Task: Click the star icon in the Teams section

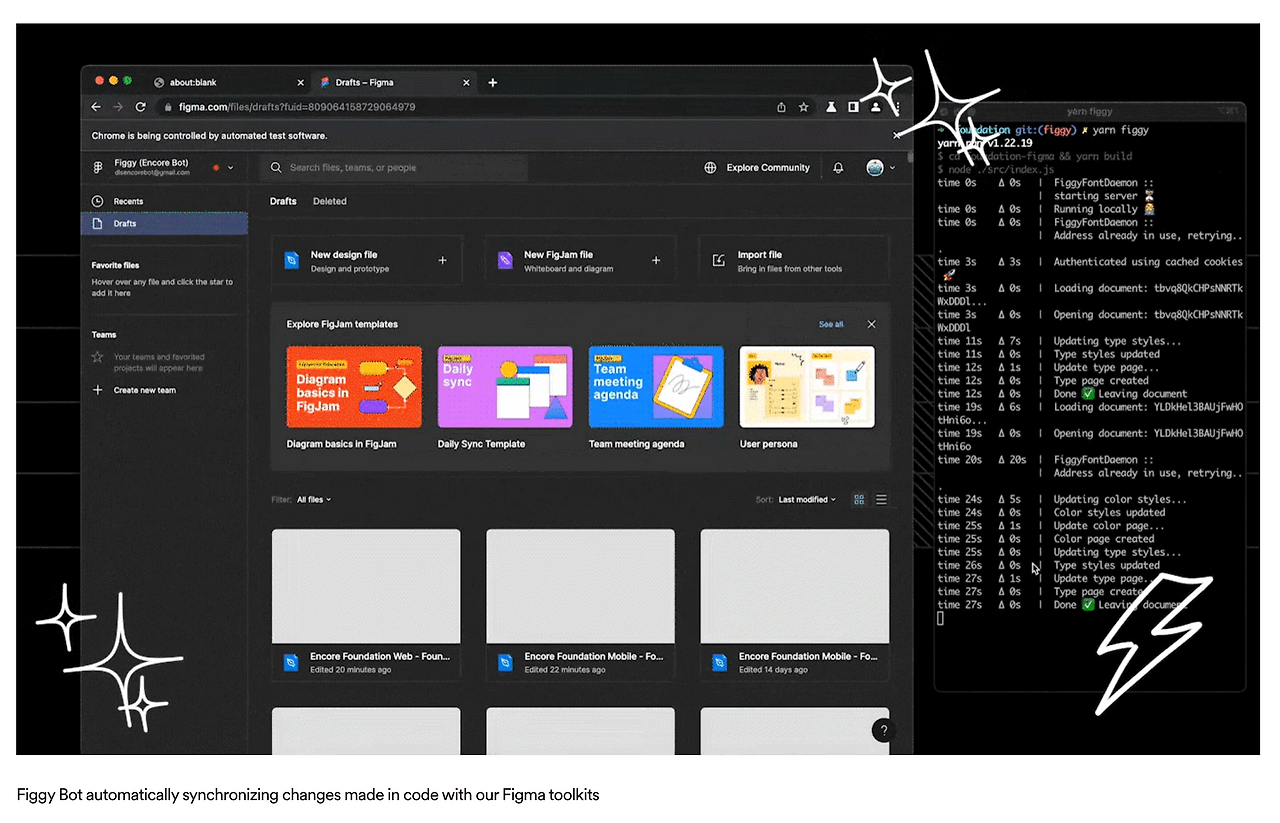Action: [x=98, y=357]
